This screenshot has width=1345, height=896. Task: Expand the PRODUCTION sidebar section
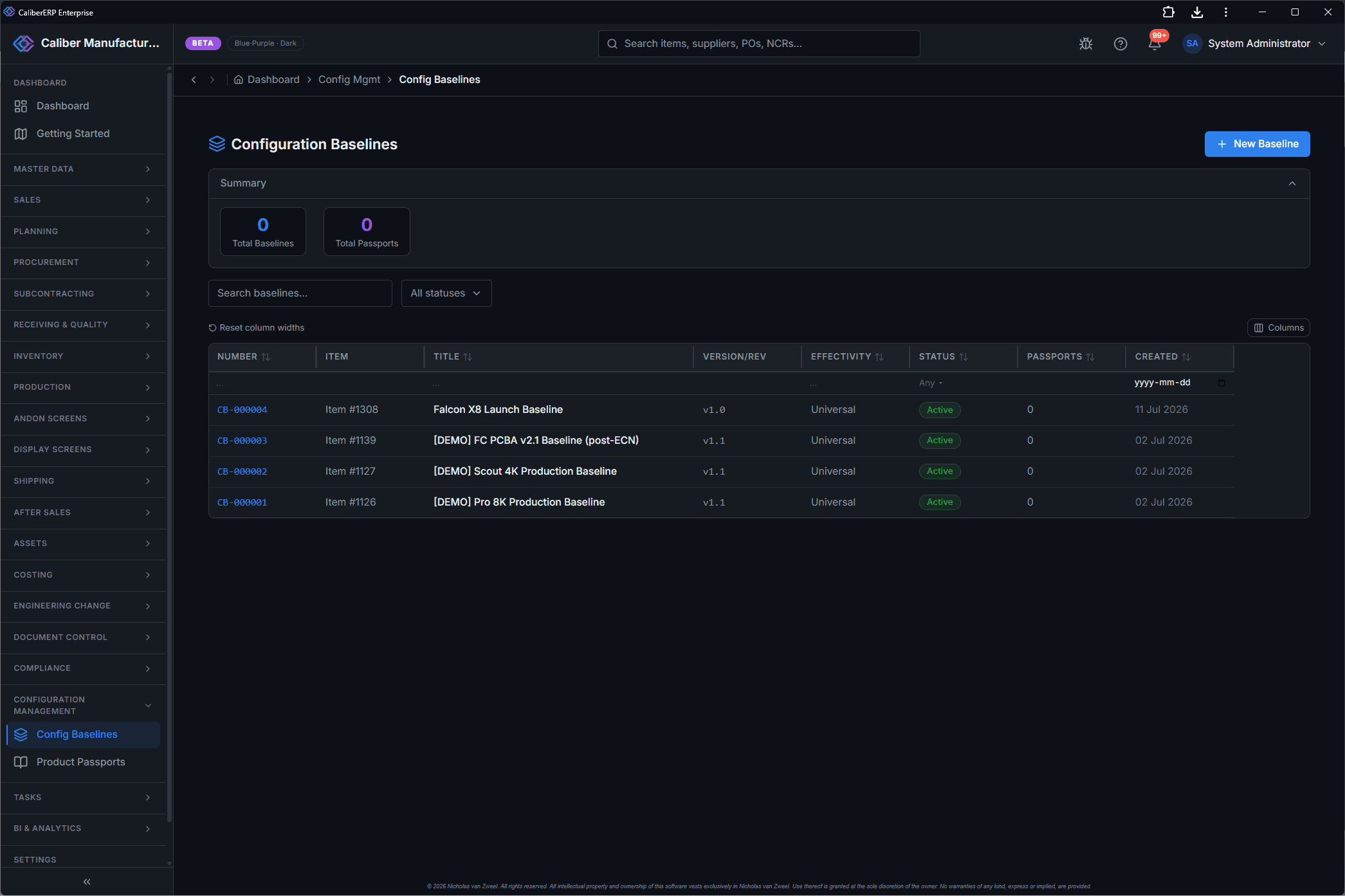83,387
